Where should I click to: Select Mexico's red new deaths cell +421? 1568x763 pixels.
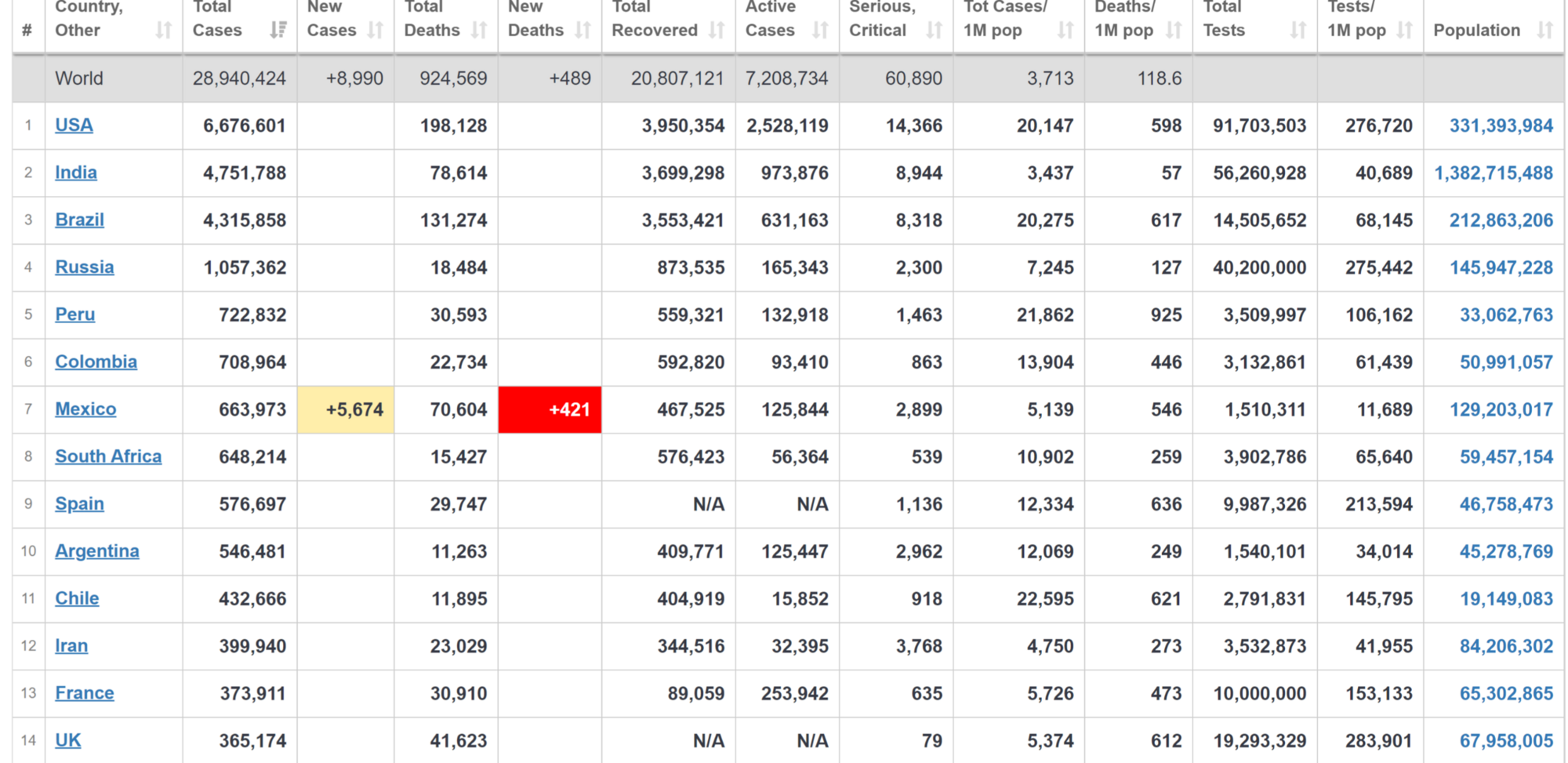pos(550,409)
